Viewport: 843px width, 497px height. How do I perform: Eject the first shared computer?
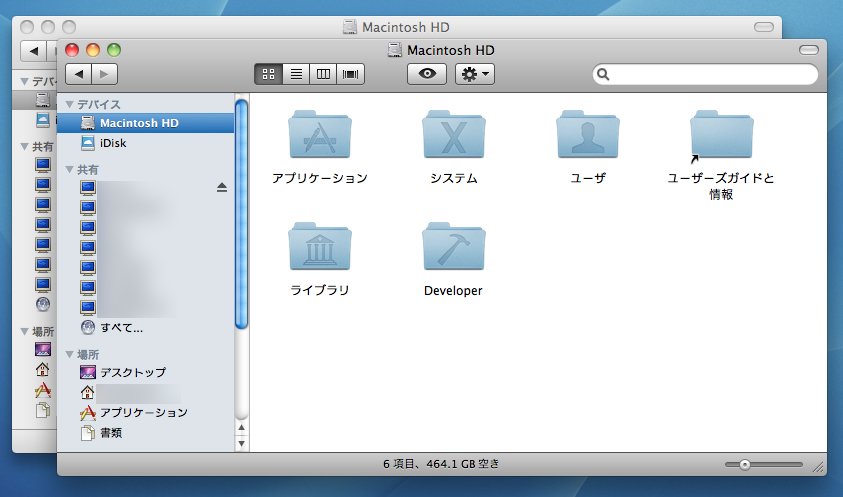click(222, 187)
